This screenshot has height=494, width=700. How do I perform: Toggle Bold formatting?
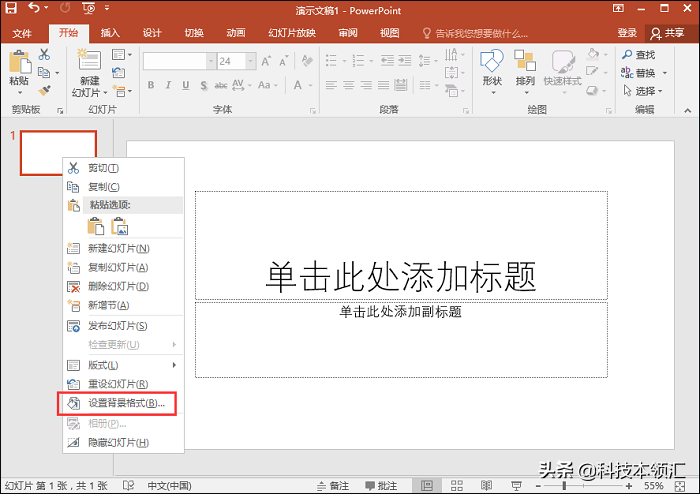[x=151, y=85]
